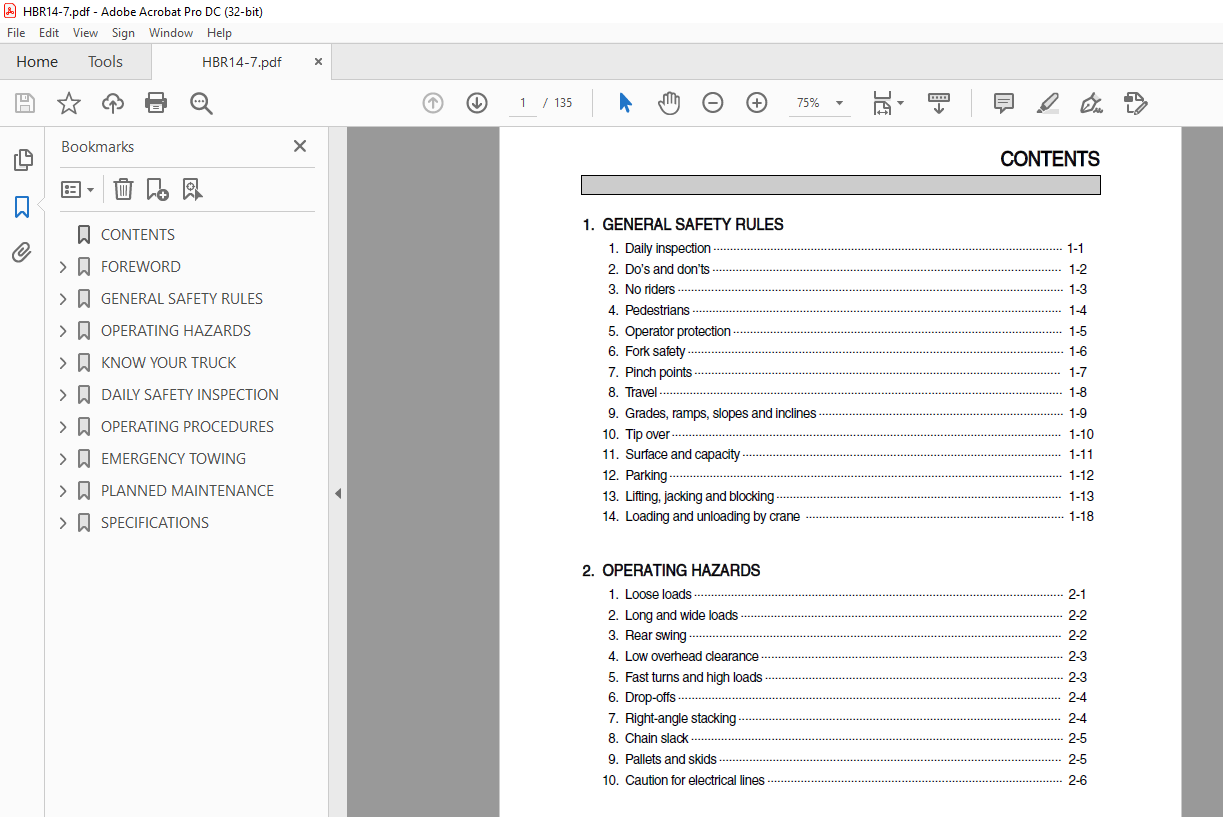Switch to the Home tab
1223x817 pixels.
pyautogui.click(x=37, y=62)
